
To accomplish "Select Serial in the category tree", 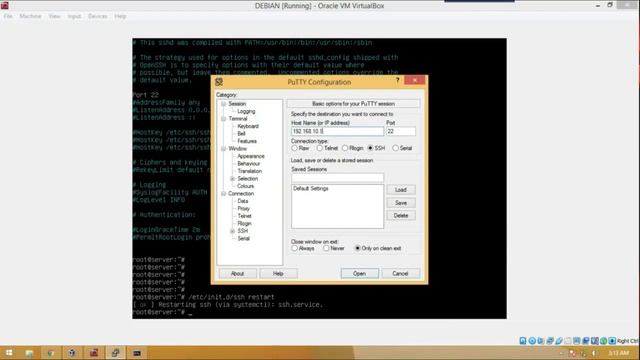I will click(x=243, y=239).
